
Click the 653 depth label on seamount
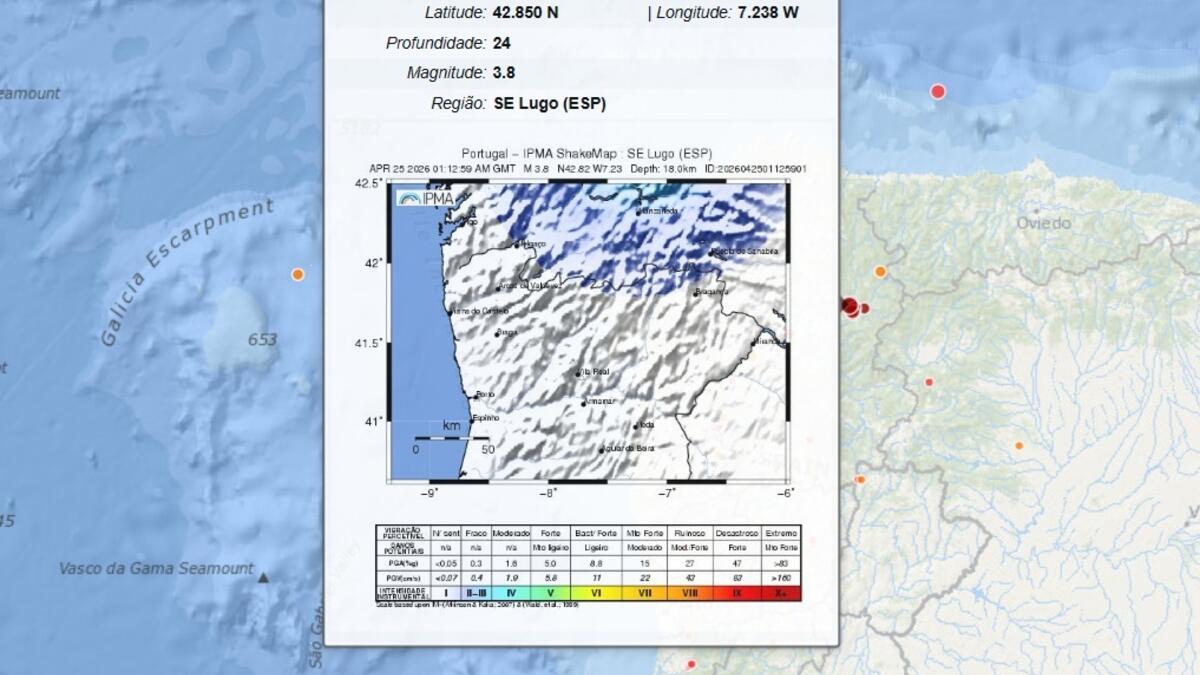coord(262,340)
